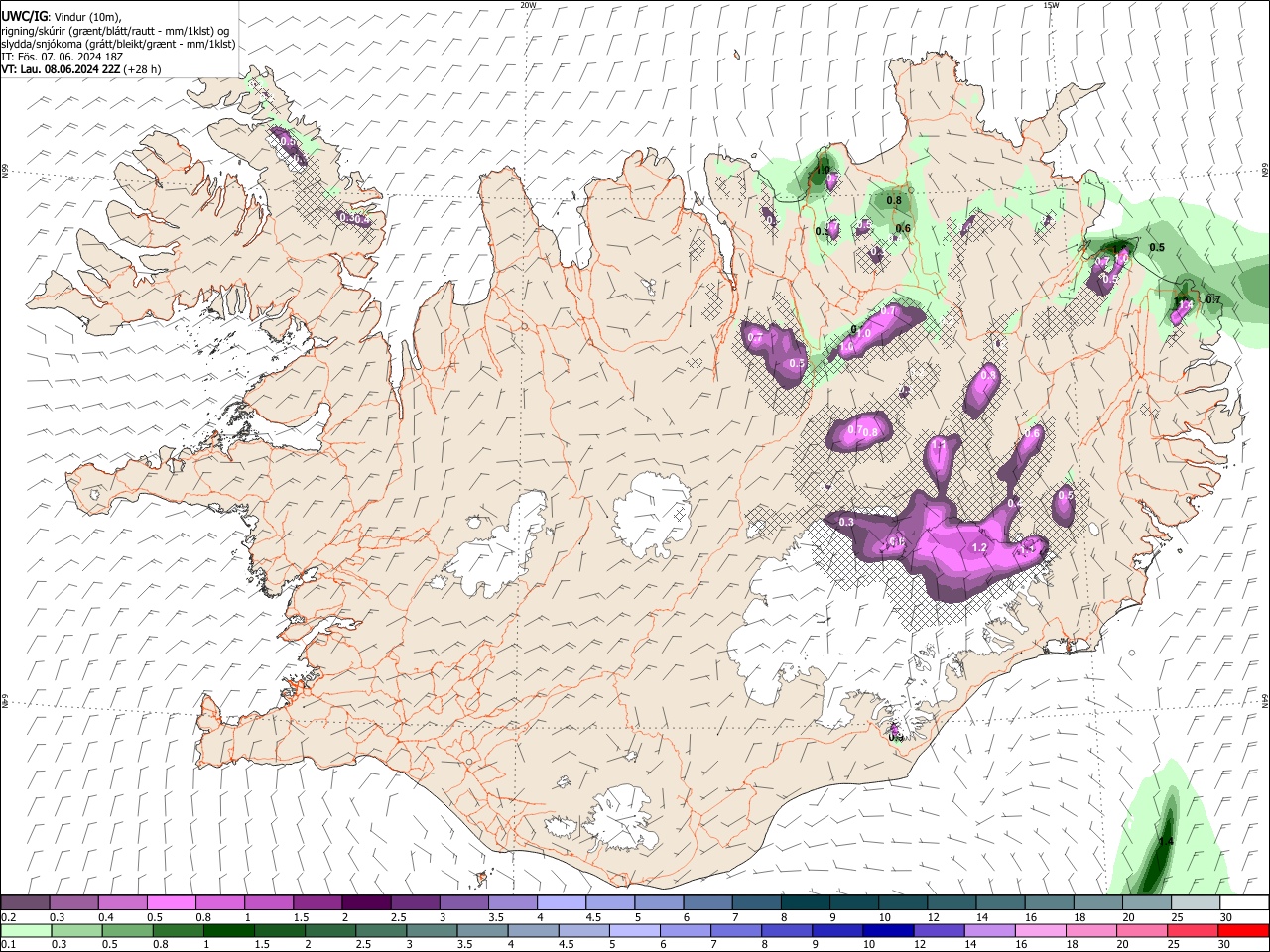Pick the palest green 0.1–0.3 rain legend swatch
This screenshot has width=1270, height=952.
tap(27, 930)
